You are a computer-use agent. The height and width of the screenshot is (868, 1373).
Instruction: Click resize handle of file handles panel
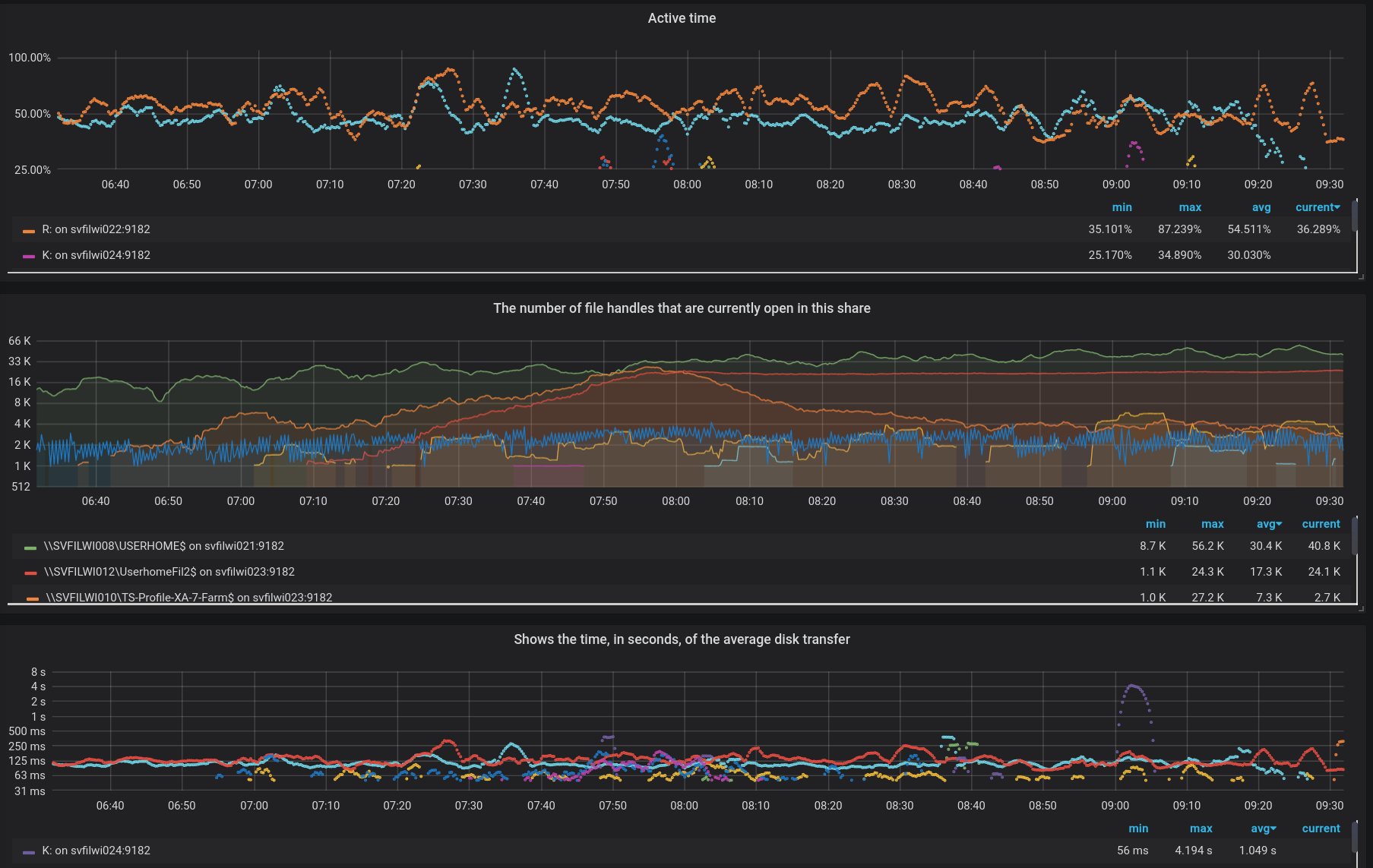[x=1361, y=608]
